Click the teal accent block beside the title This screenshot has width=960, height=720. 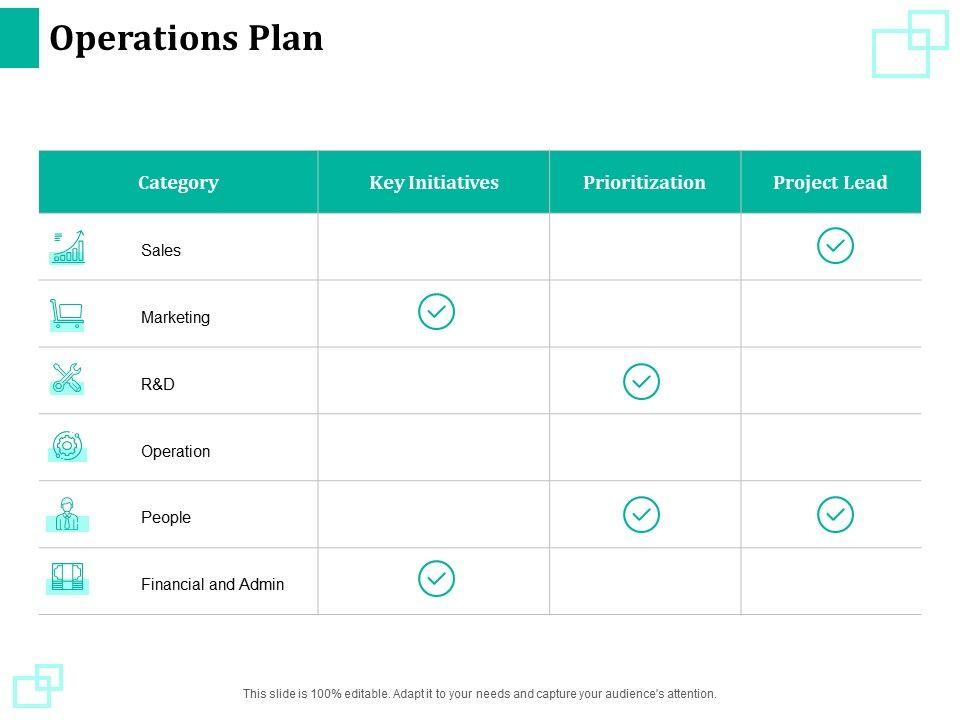[x=19, y=38]
